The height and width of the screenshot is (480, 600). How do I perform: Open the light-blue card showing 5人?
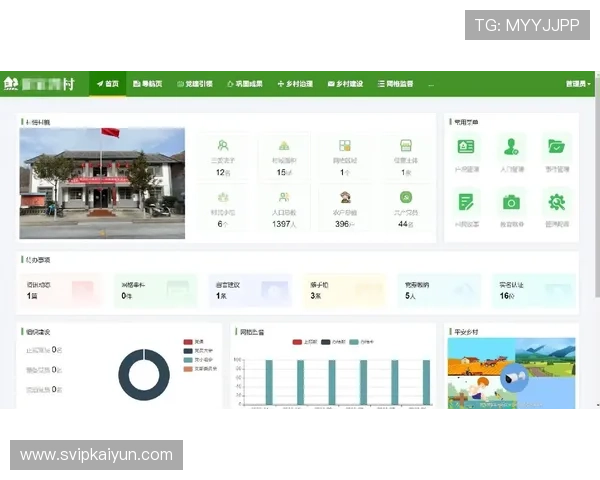439,291
